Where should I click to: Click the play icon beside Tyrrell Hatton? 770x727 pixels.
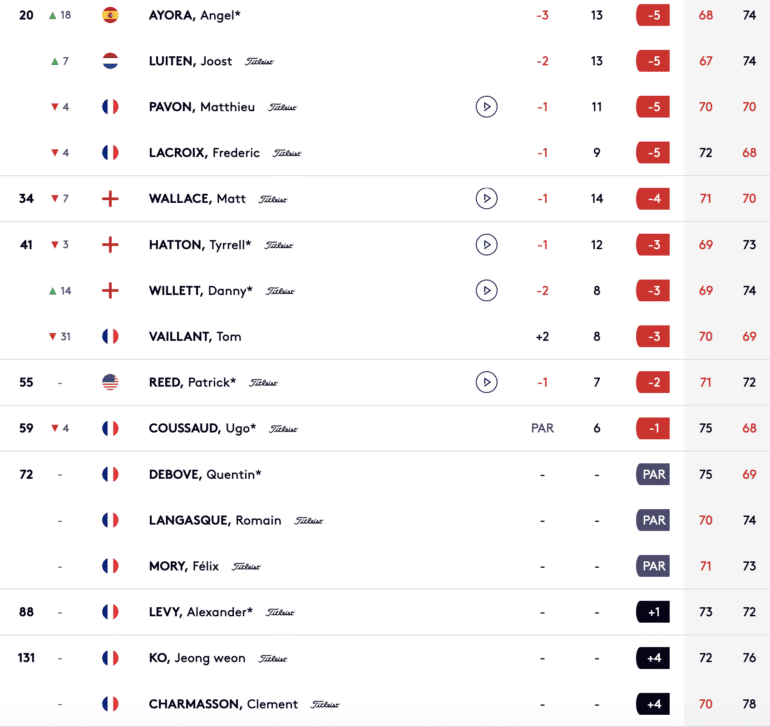click(486, 245)
